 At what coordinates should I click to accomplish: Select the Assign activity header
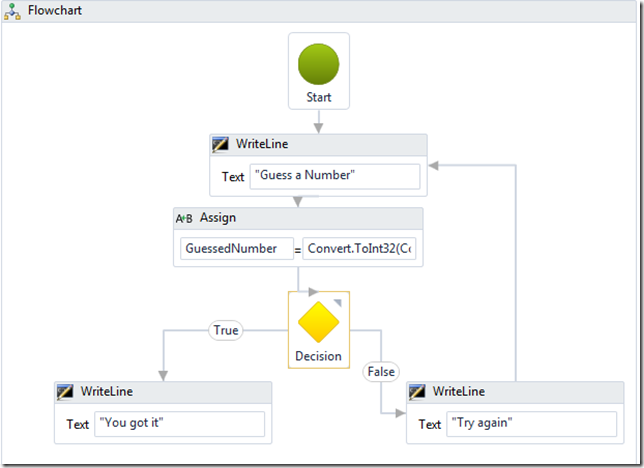[x=298, y=218]
